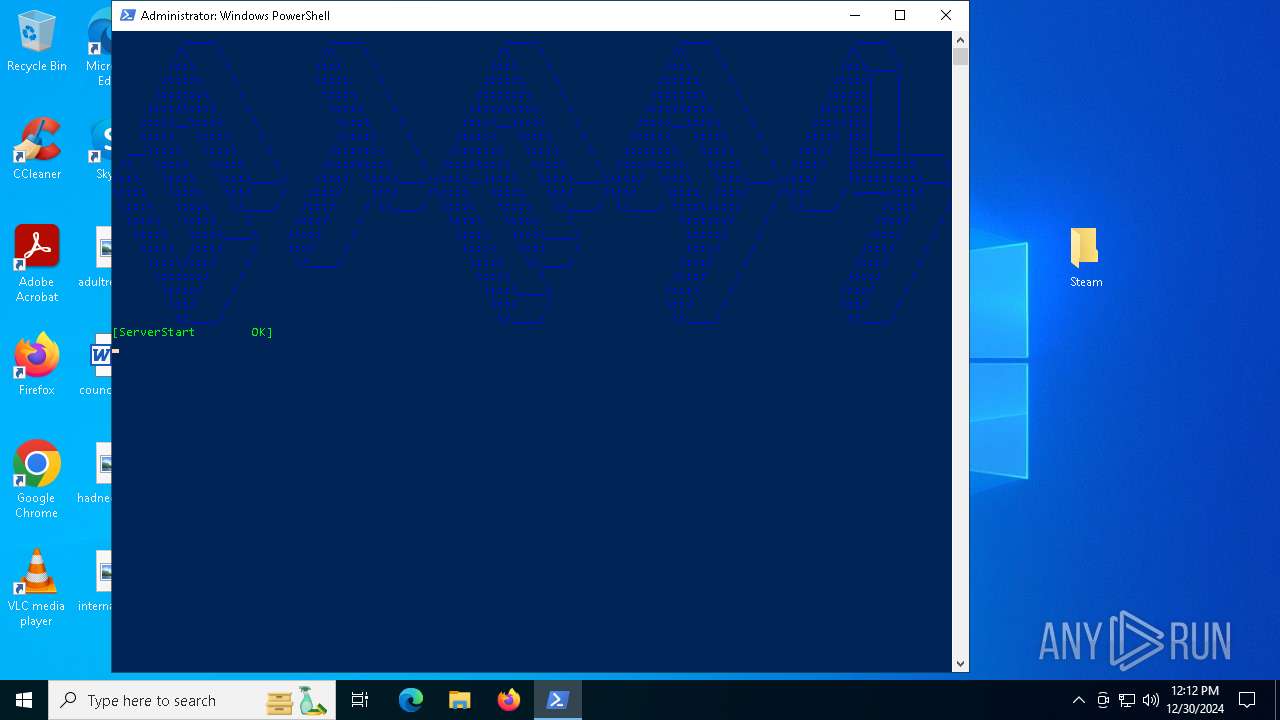Open Adobe Acrobat desktop shortcut
The image size is (1280, 720).
pos(37,264)
